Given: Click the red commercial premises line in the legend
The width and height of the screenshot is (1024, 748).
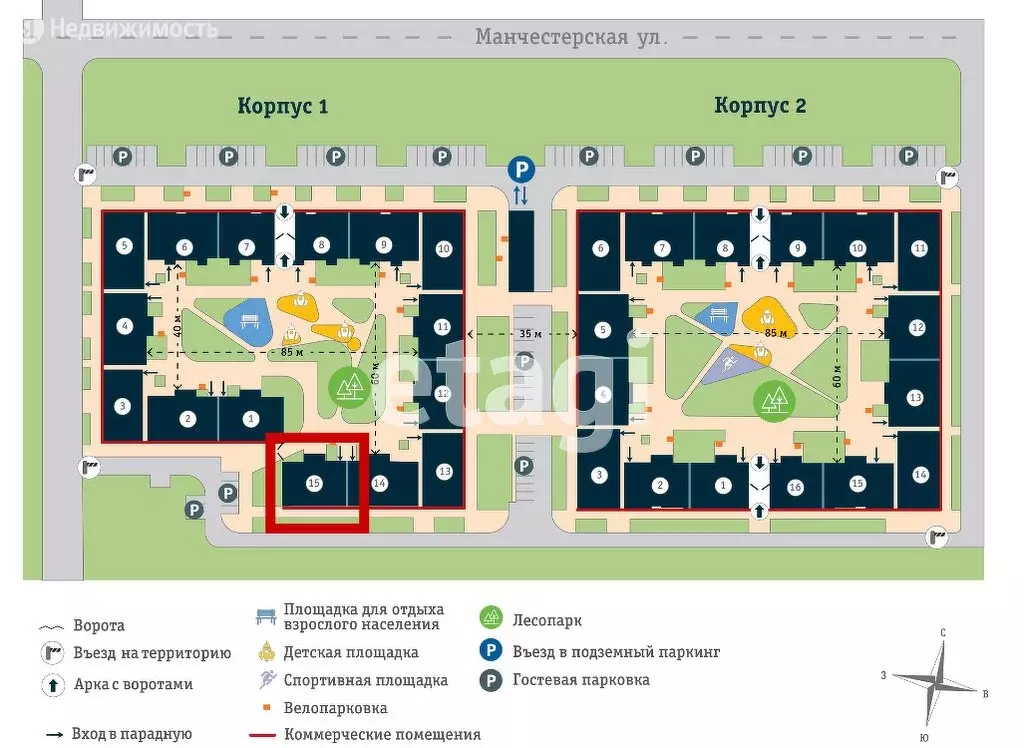Looking at the screenshot, I should coord(263,735).
